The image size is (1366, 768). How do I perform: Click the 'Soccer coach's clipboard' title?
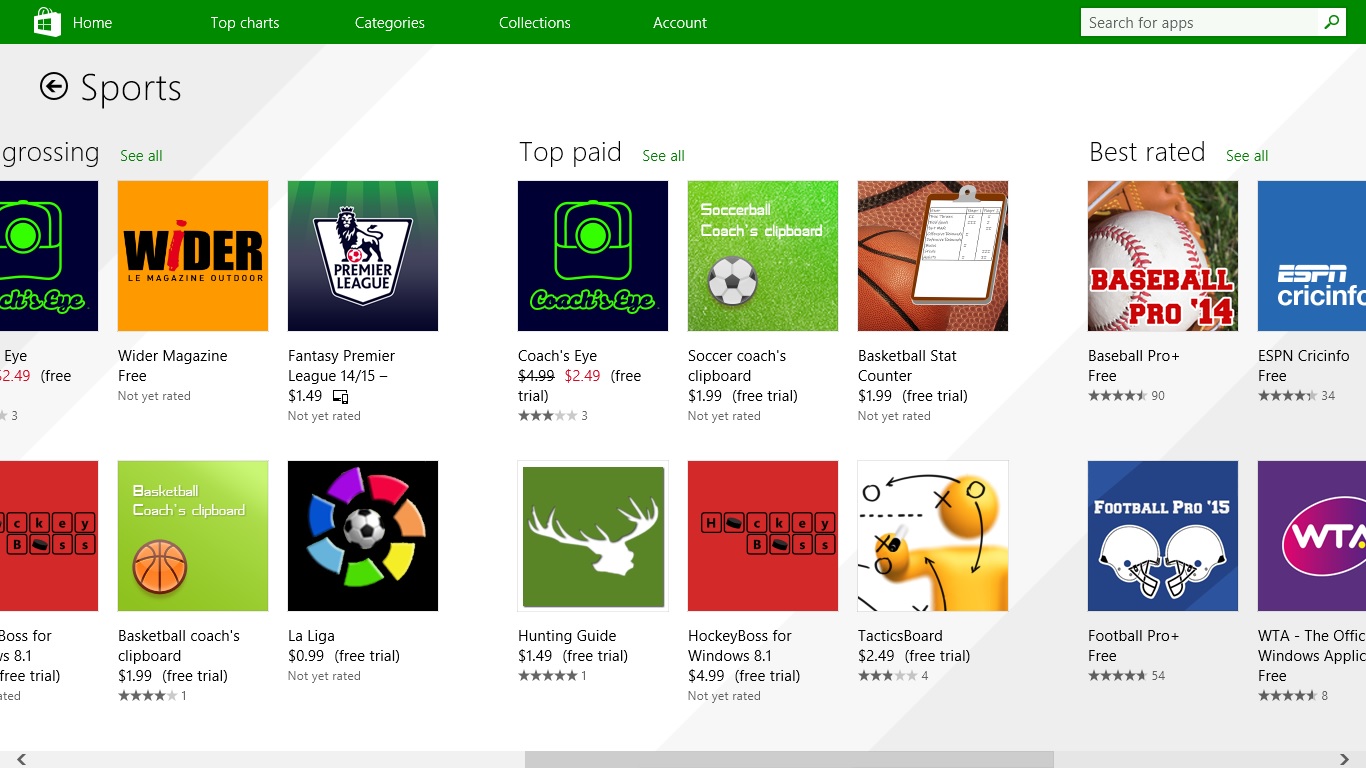click(737, 366)
